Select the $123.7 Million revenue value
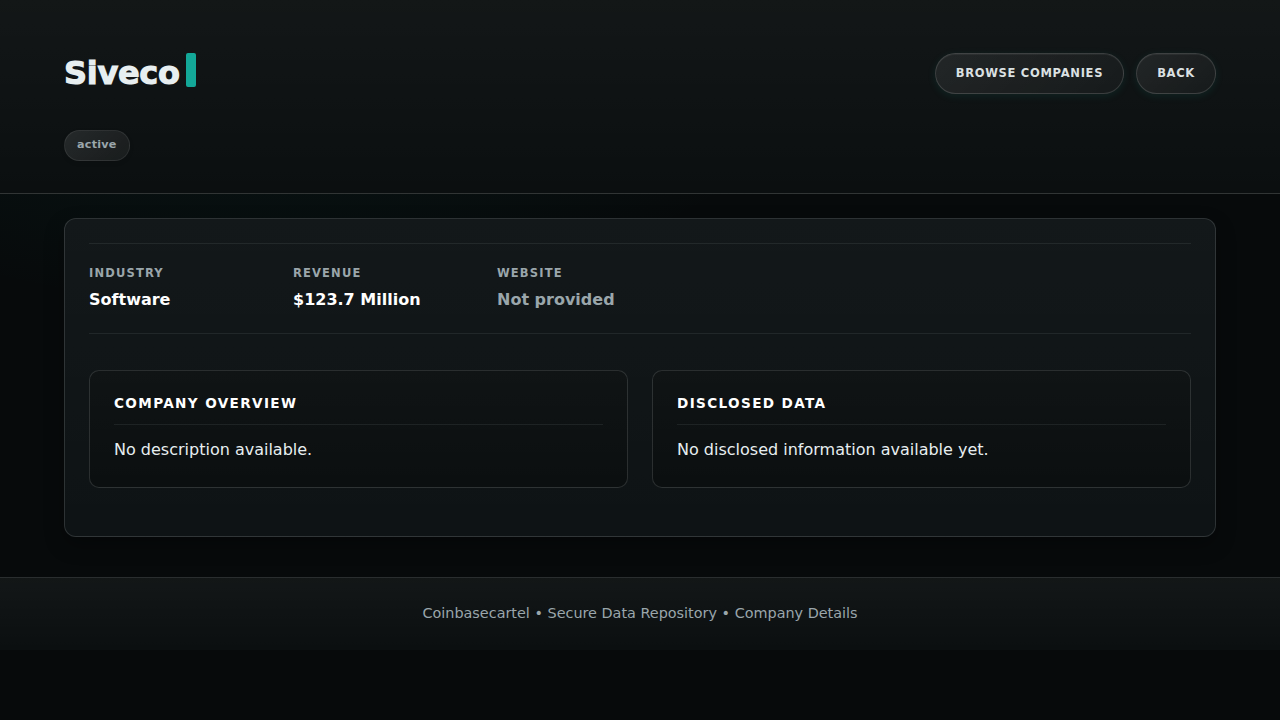 [x=356, y=300]
